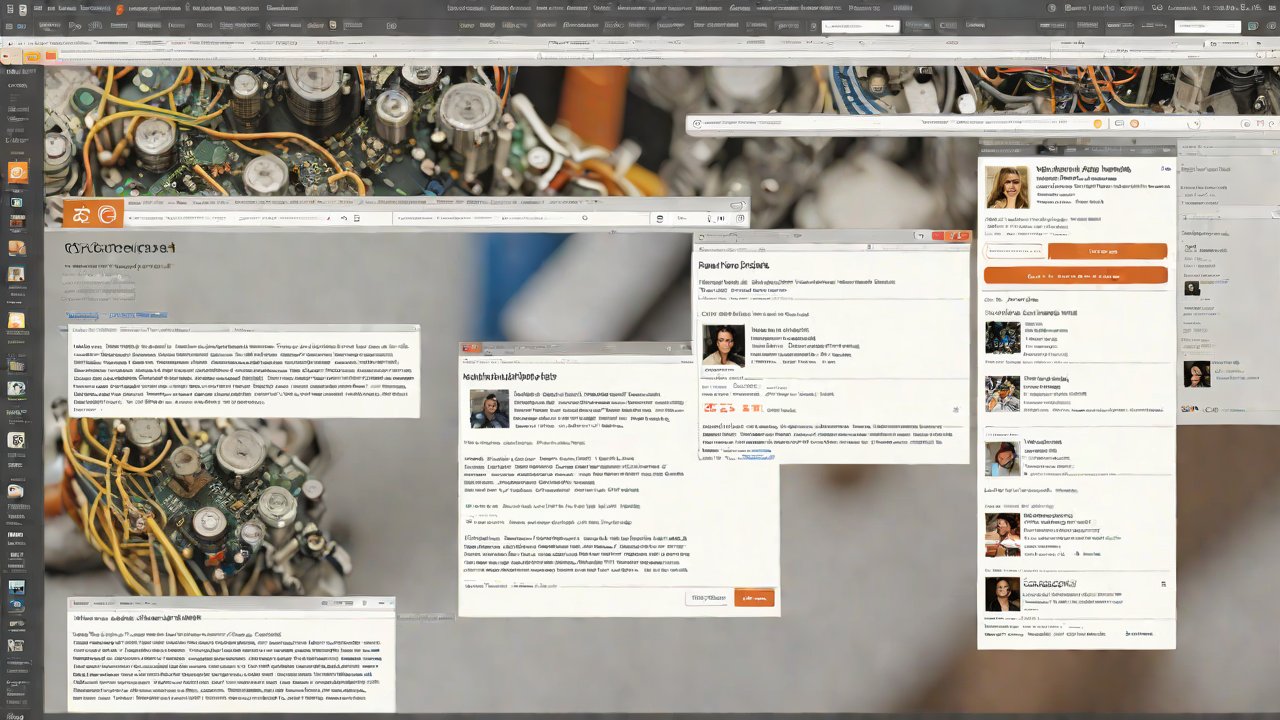This screenshot has height=720, width=1280.
Task: Open the blonde woman's profile photo
Action: (x=1007, y=187)
